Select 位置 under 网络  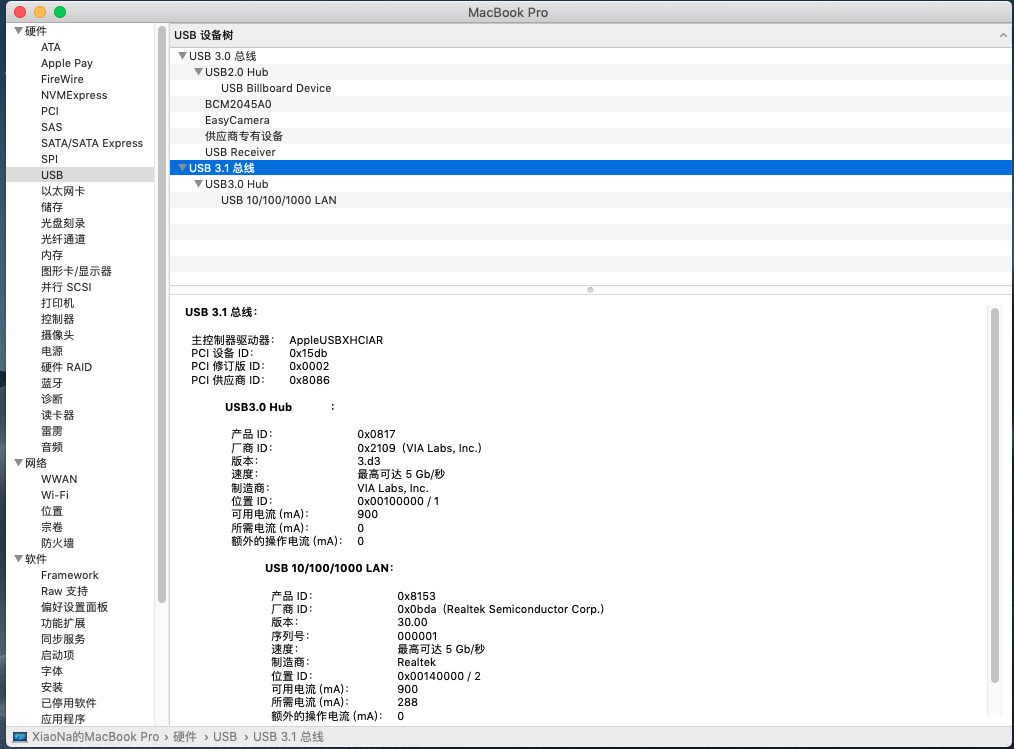point(52,511)
